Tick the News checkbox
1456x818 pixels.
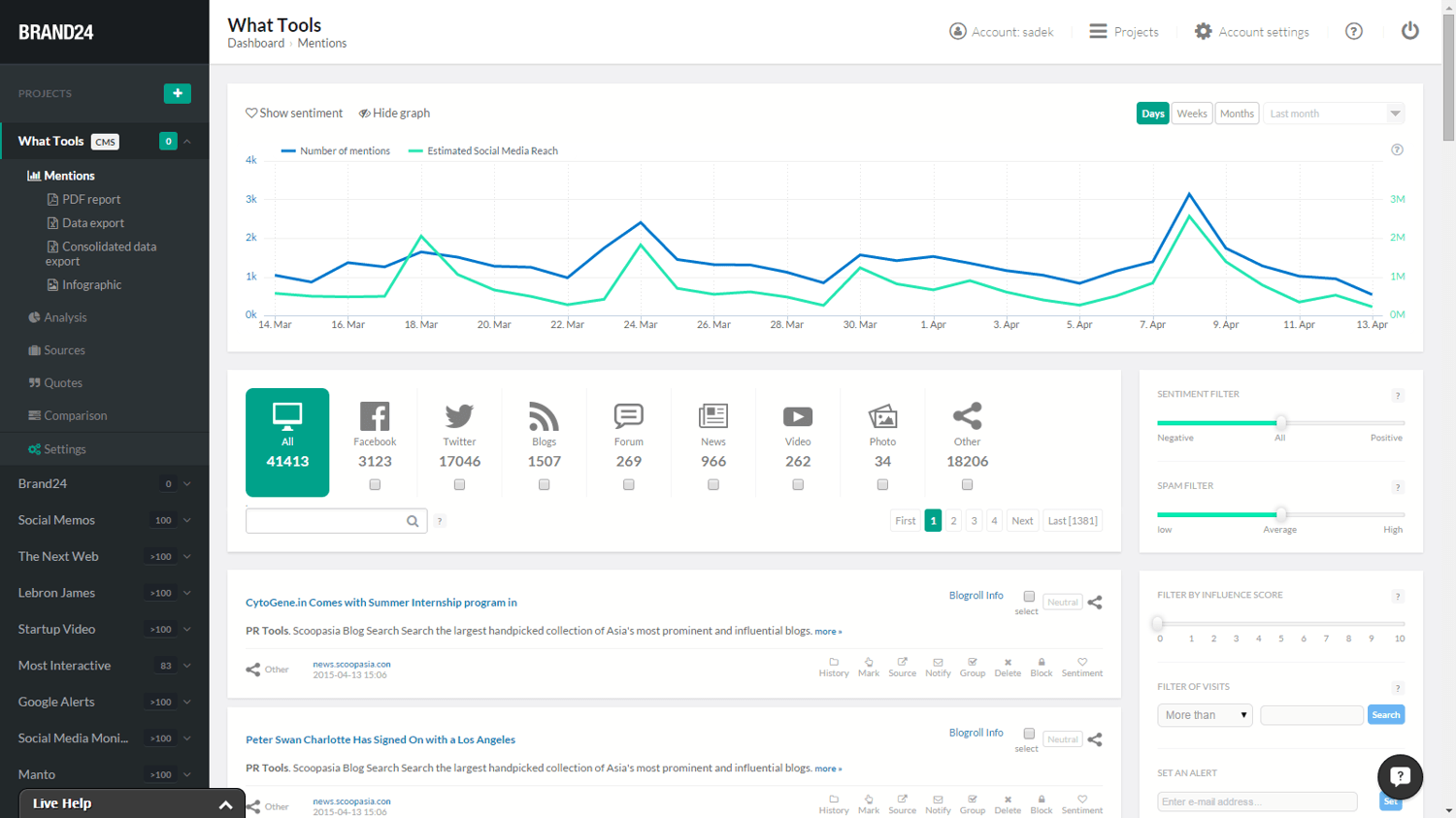(713, 484)
